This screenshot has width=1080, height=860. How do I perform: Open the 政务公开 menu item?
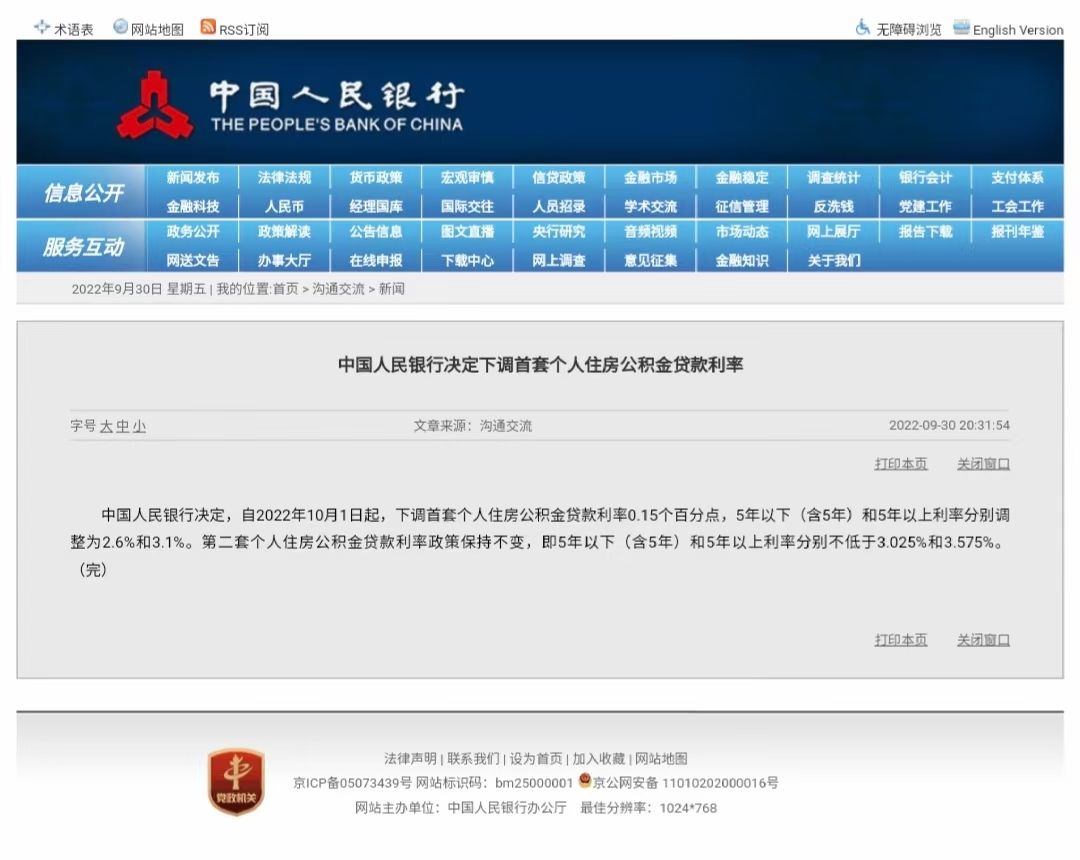click(193, 231)
